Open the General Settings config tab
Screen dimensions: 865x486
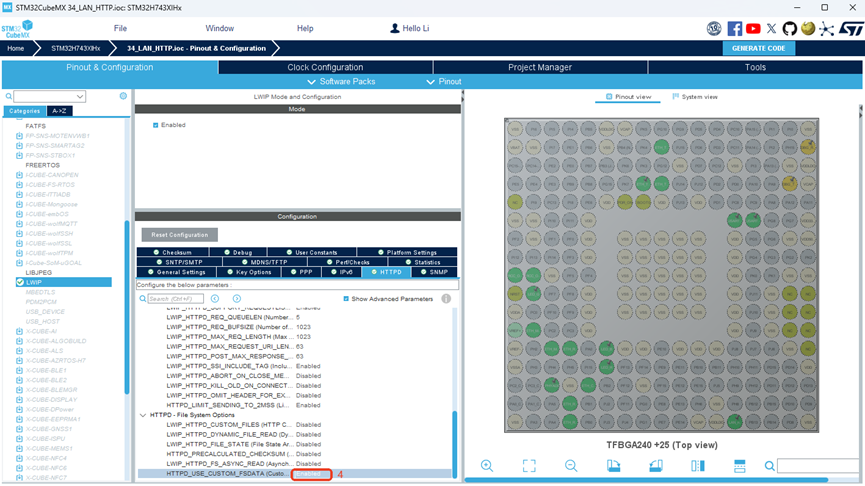[176, 272]
